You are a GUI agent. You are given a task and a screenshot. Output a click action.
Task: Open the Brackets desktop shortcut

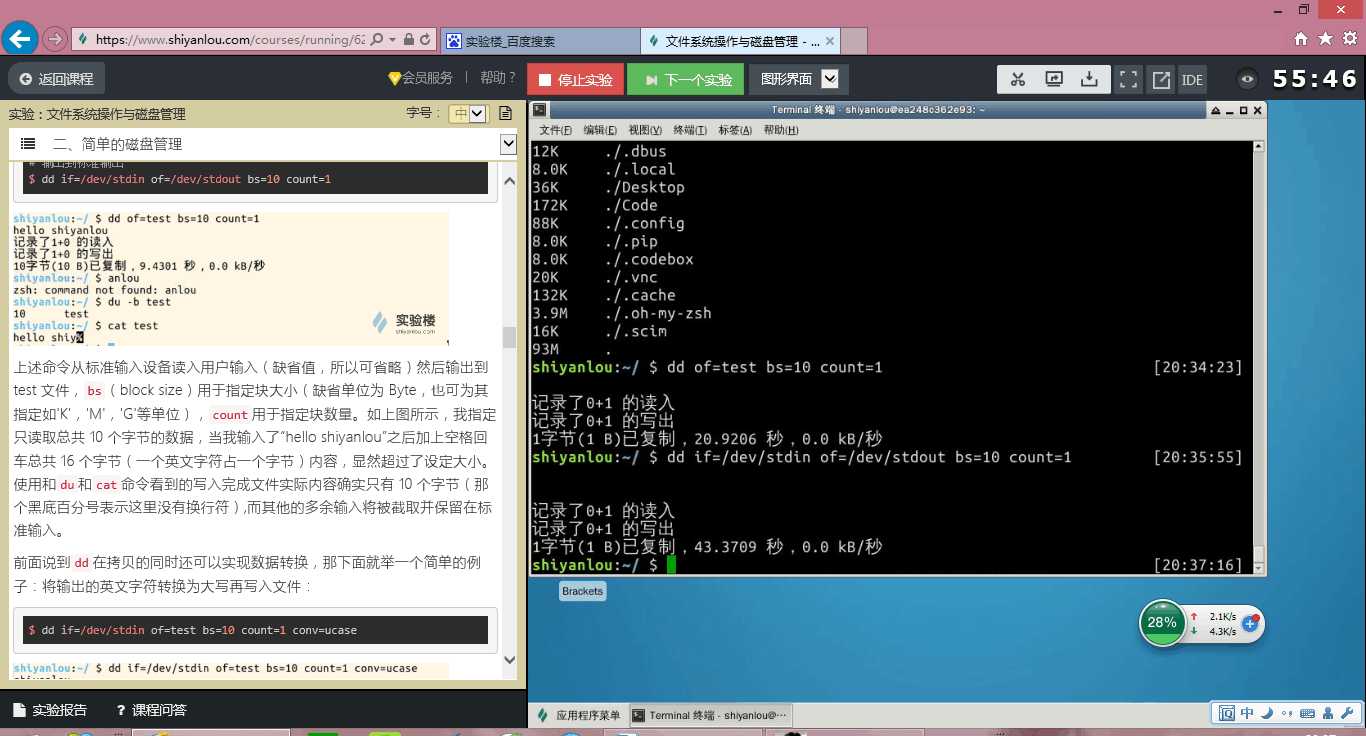click(x=582, y=591)
